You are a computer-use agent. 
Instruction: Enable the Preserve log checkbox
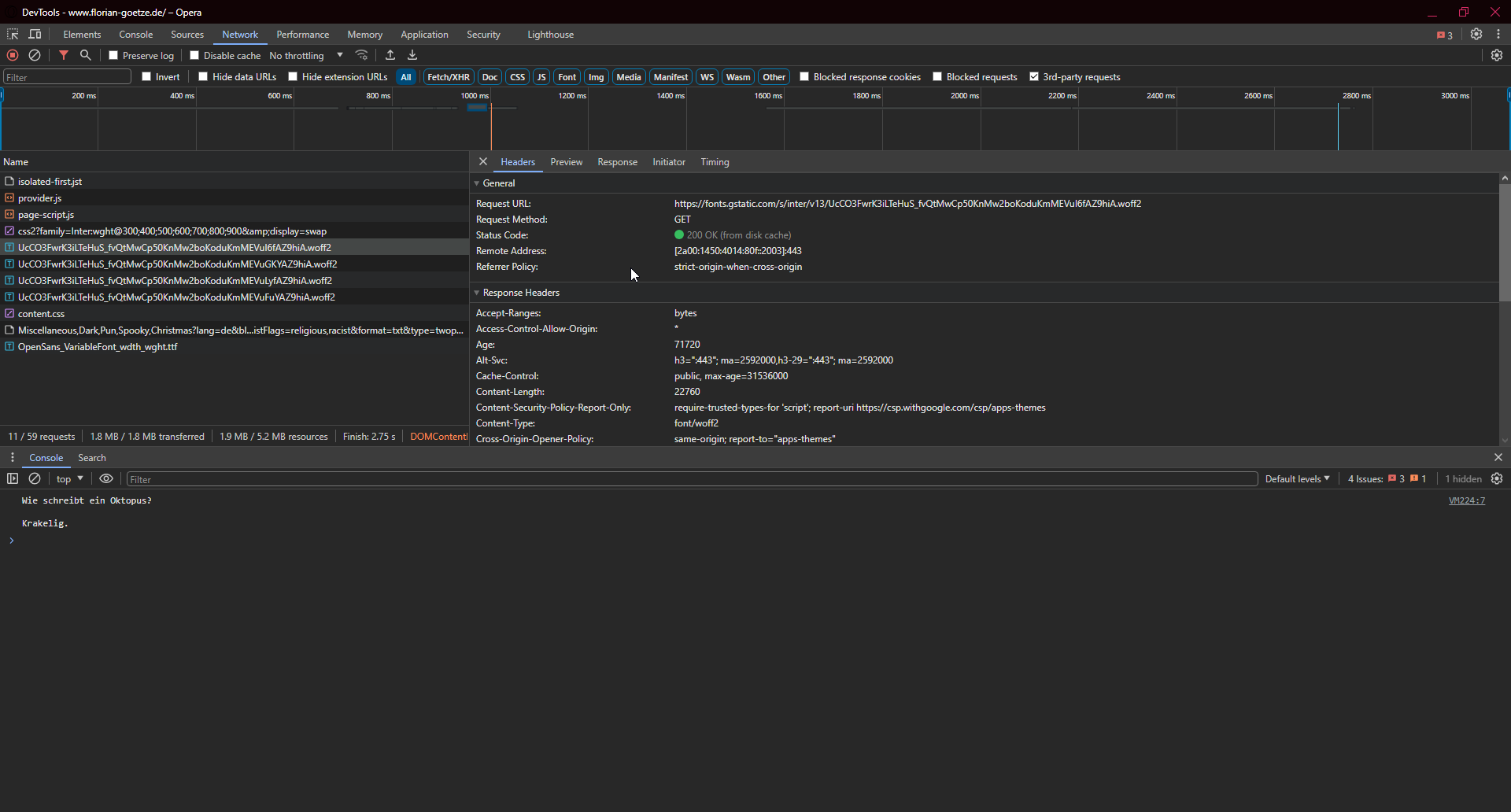[113, 55]
